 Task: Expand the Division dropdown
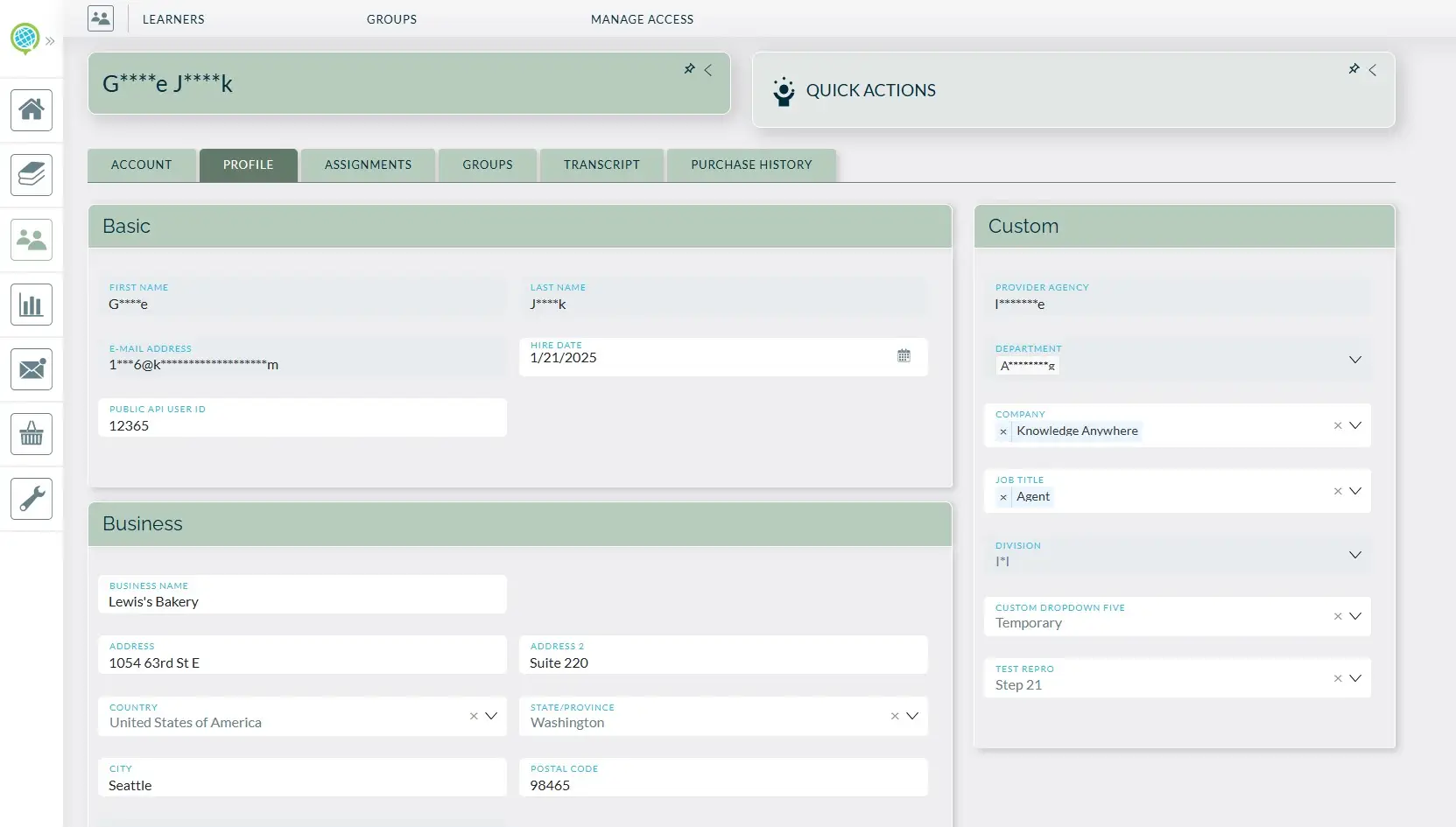[1355, 555]
